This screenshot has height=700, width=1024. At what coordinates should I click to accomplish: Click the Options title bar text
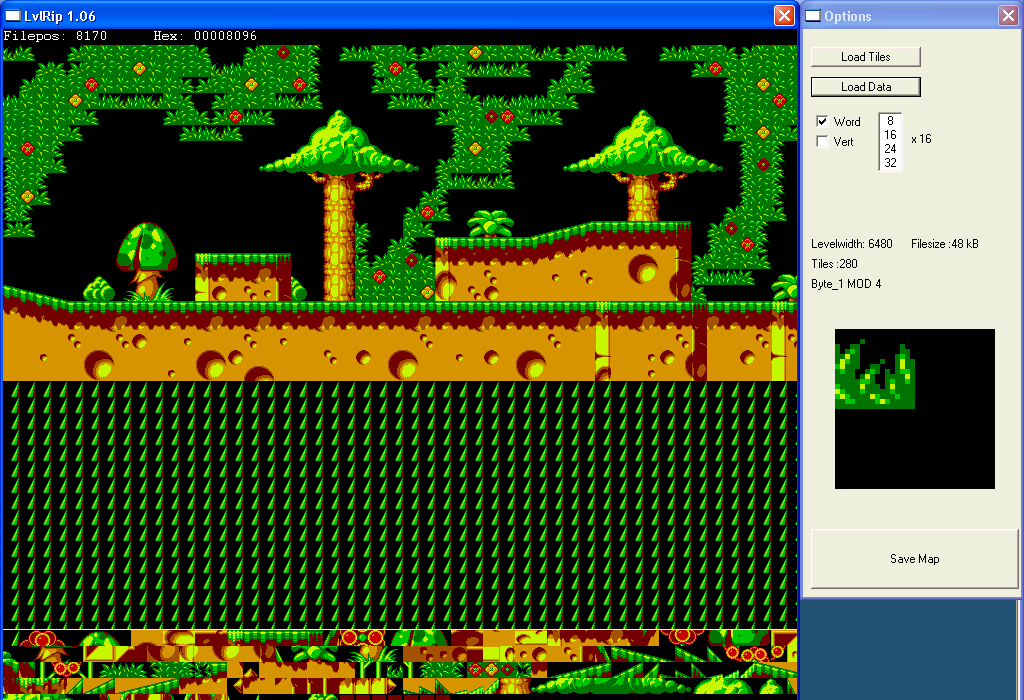tap(848, 16)
